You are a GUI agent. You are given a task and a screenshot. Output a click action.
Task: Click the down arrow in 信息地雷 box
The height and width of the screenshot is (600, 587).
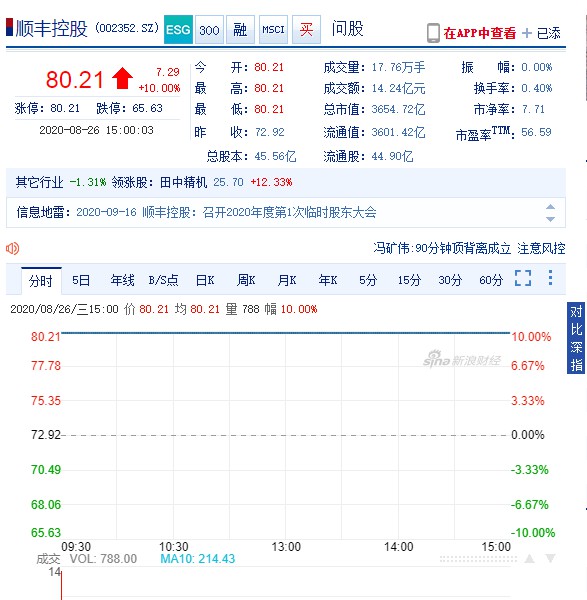pyautogui.click(x=550, y=219)
